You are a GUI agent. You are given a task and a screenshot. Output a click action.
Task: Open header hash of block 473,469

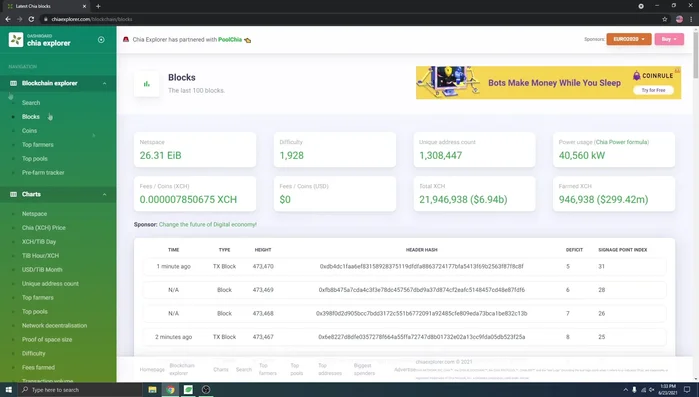pyautogui.click(x=421, y=290)
